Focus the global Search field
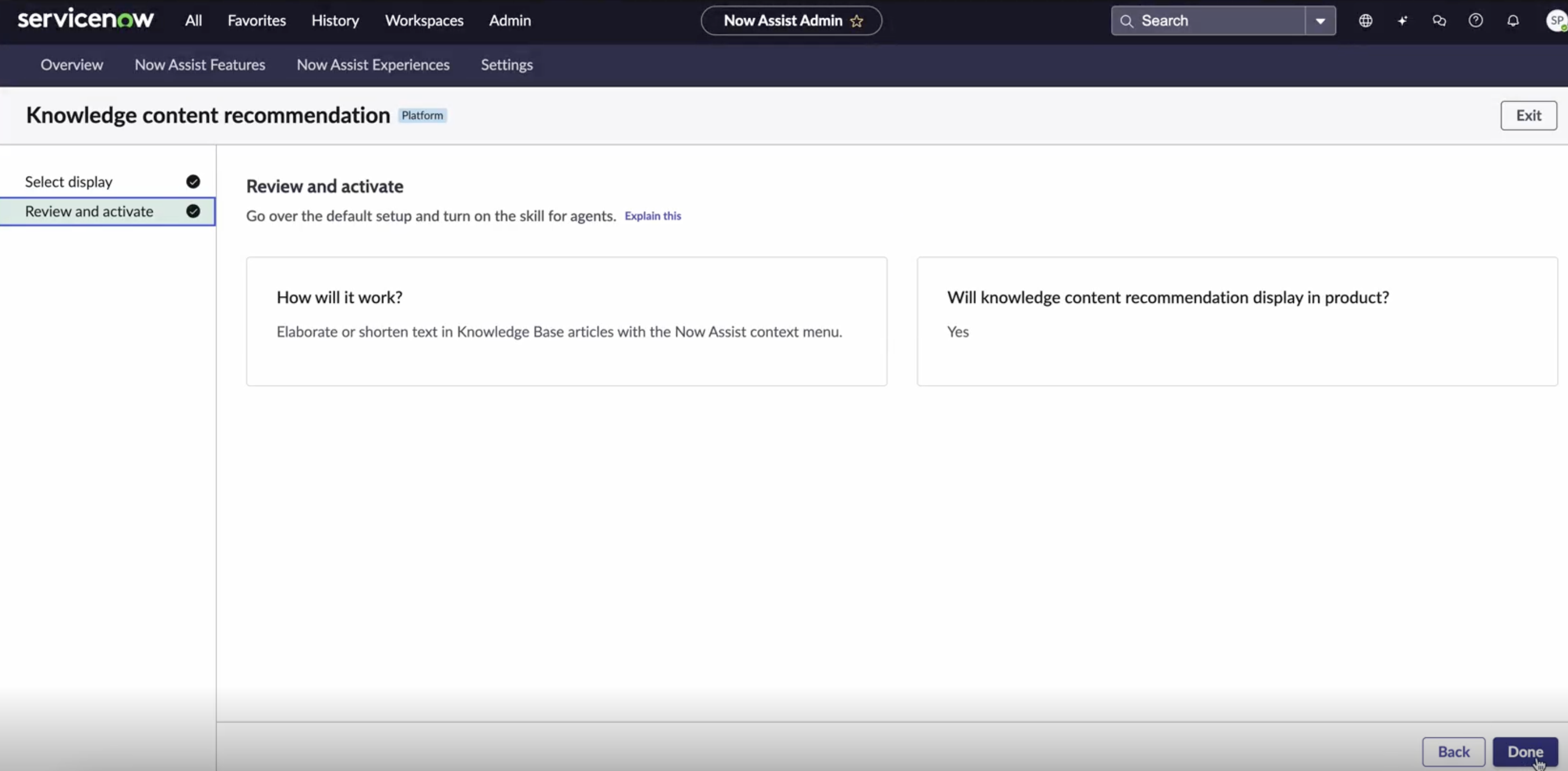Screen dimensions: 1568x771 point(1209,21)
